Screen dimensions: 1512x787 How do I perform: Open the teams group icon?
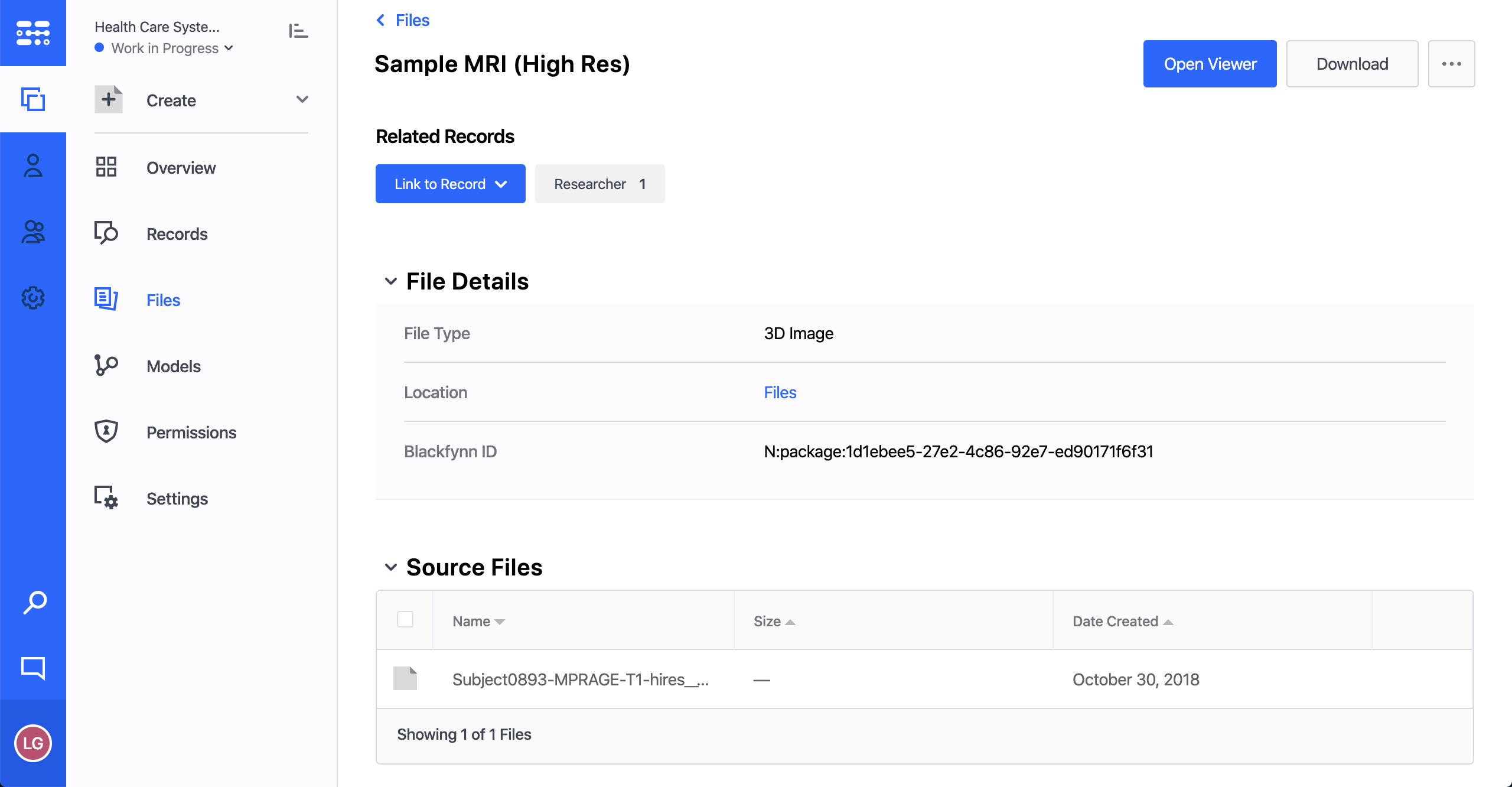(x=33, y=232)
